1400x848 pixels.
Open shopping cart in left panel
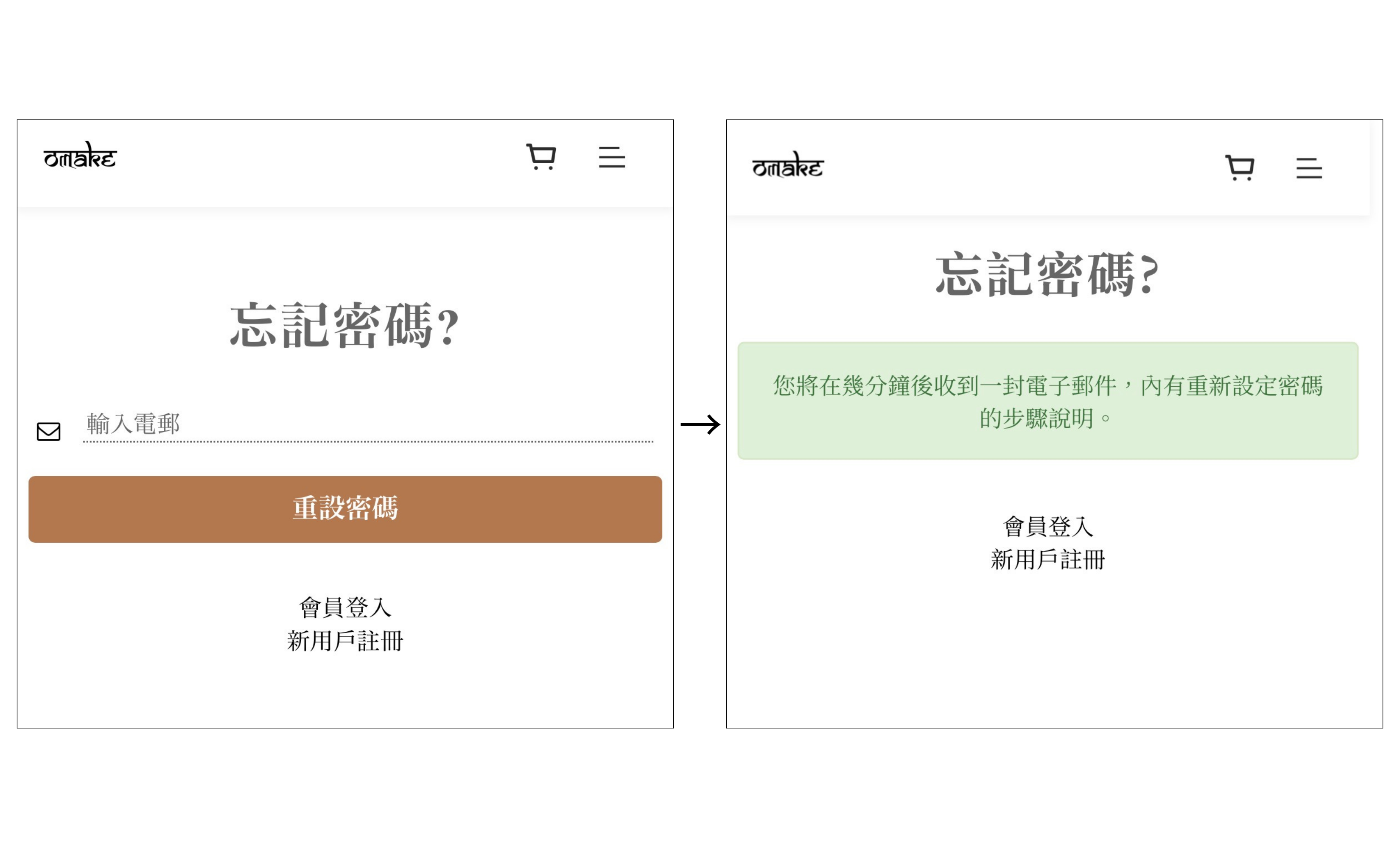(x=541, y=157)
